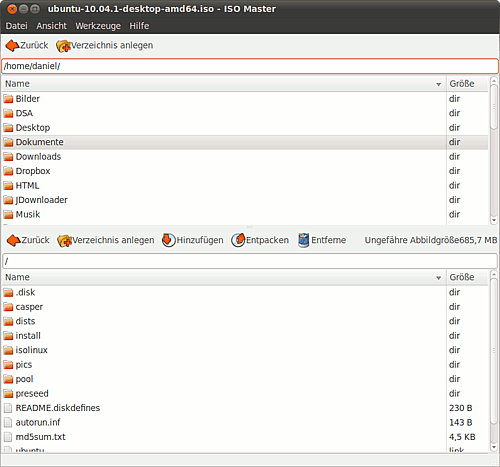Select the Musik folder icon

coord(8,214)
